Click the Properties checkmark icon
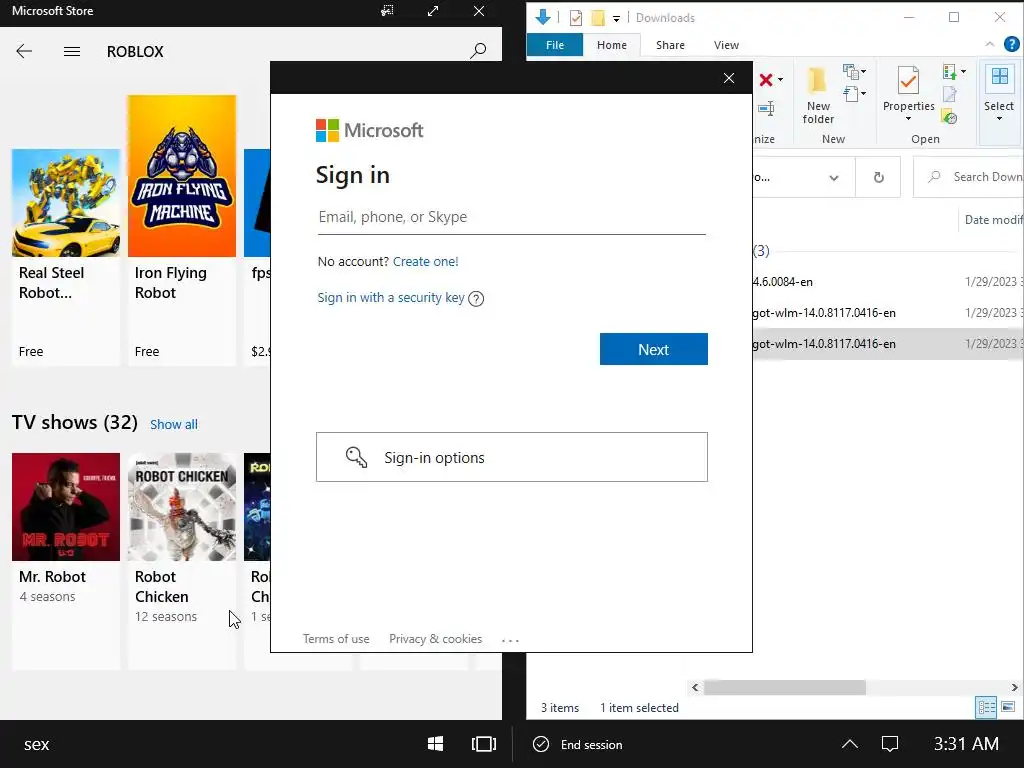Image resolution: width=1024 pixels, height=768 pixels. click(x=908, y=80)
